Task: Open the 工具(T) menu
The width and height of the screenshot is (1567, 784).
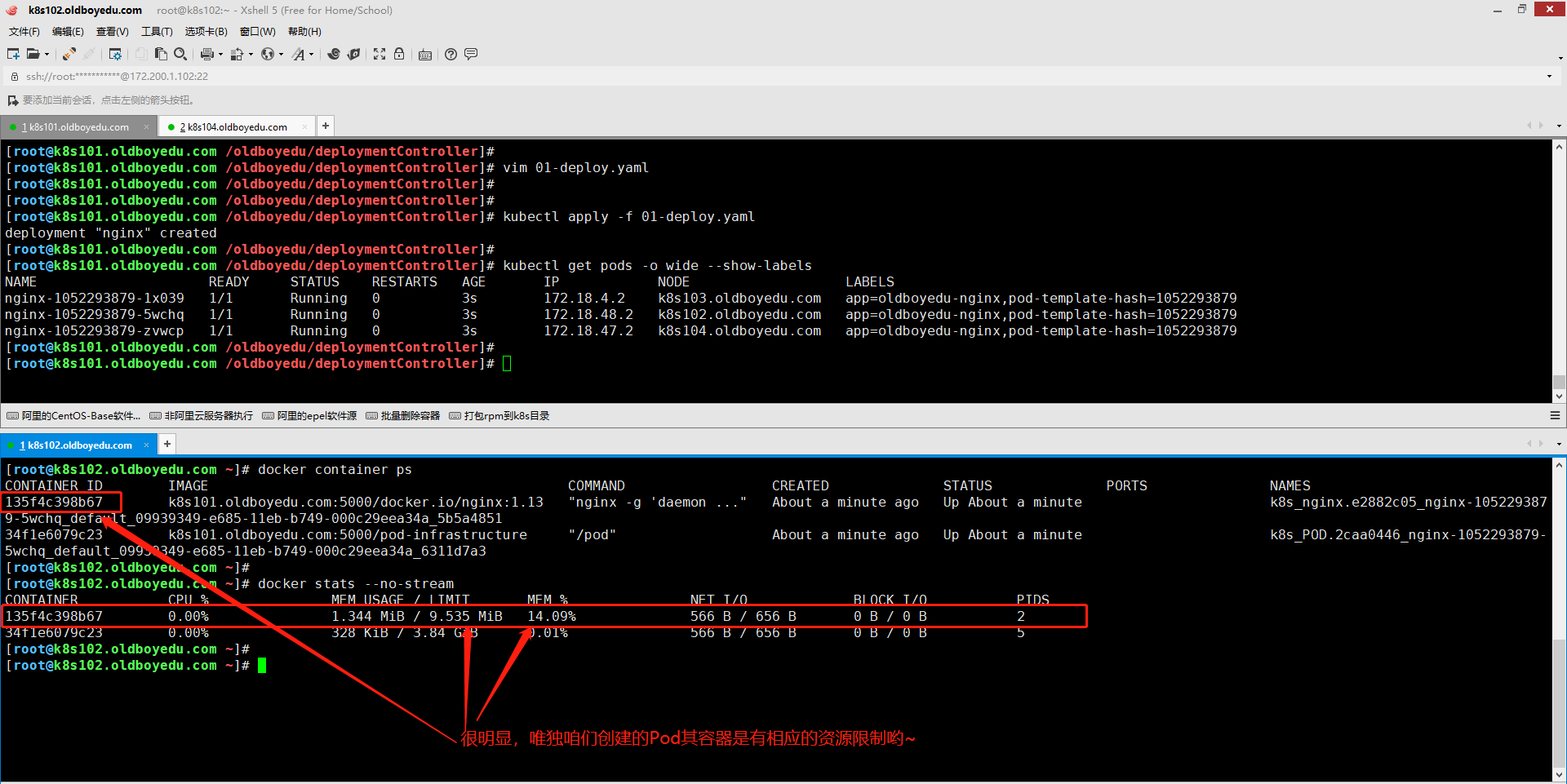Action: pos(157,32)
